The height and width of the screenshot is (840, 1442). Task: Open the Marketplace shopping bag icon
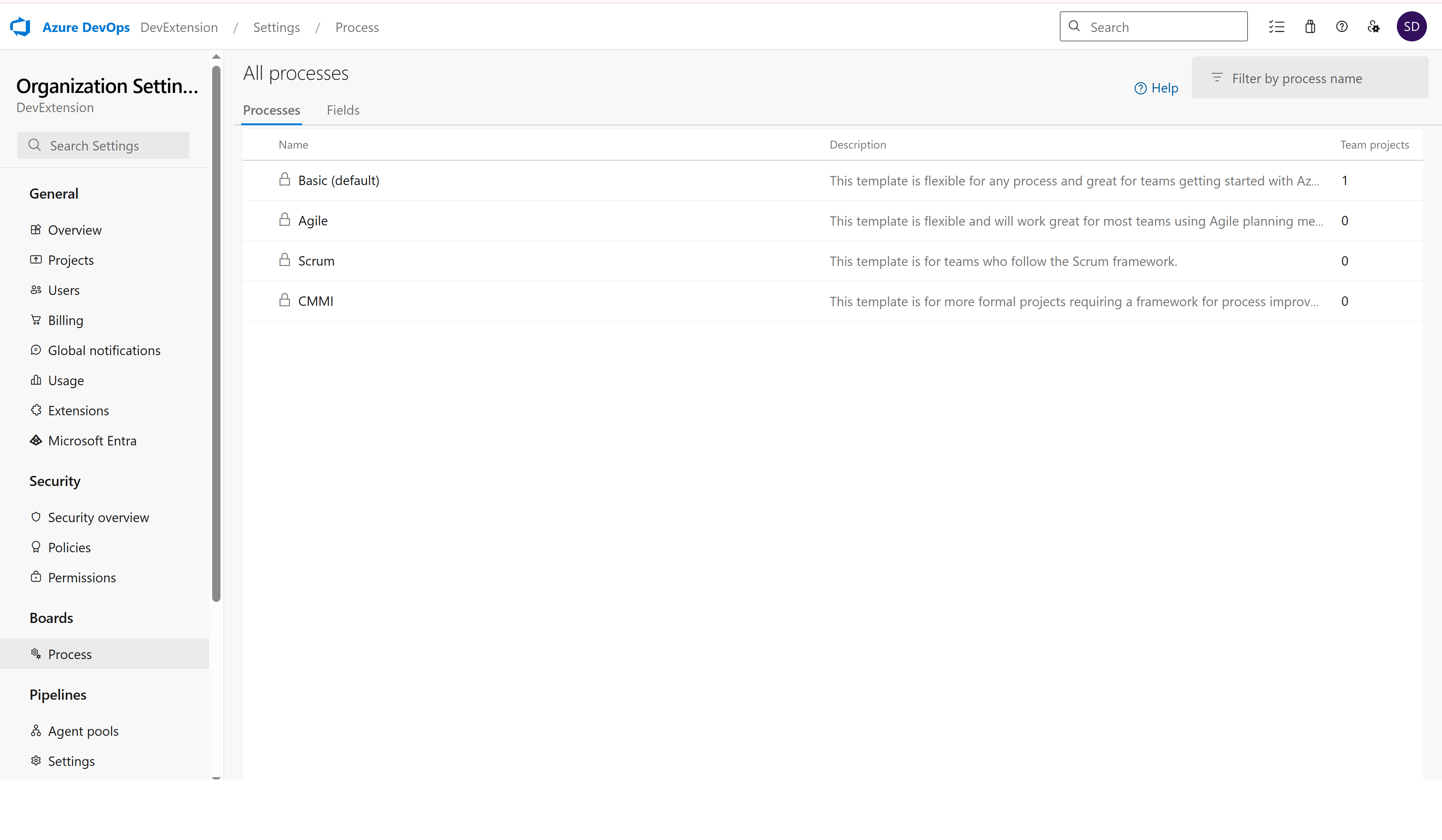[x=1310, y=27]
